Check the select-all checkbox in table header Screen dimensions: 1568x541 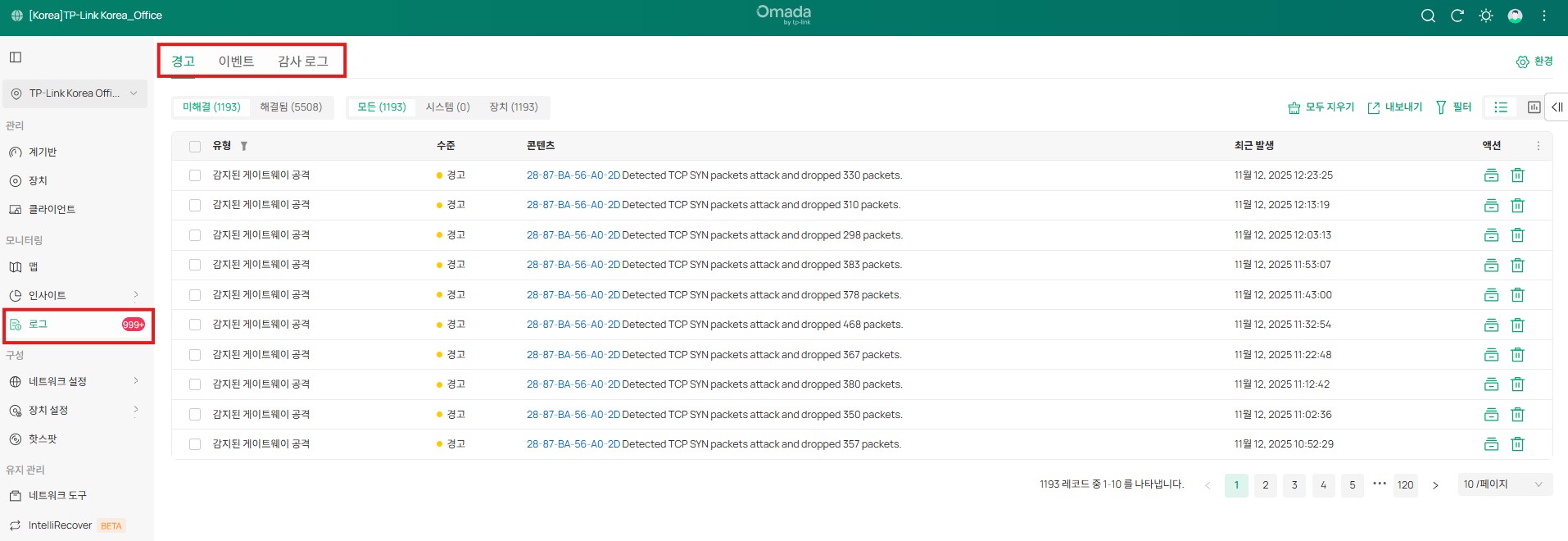(195, 146)
